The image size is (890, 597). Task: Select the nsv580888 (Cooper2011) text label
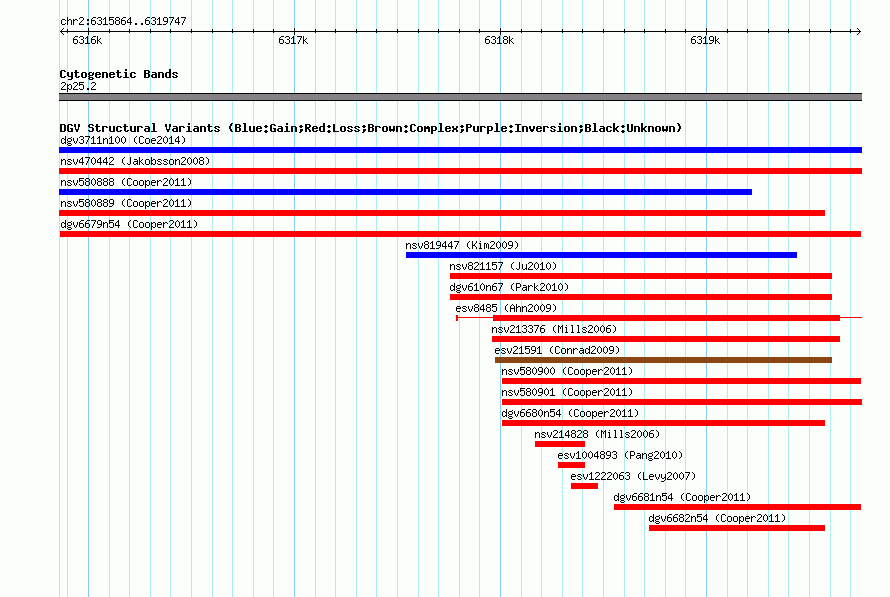[126, 182]
